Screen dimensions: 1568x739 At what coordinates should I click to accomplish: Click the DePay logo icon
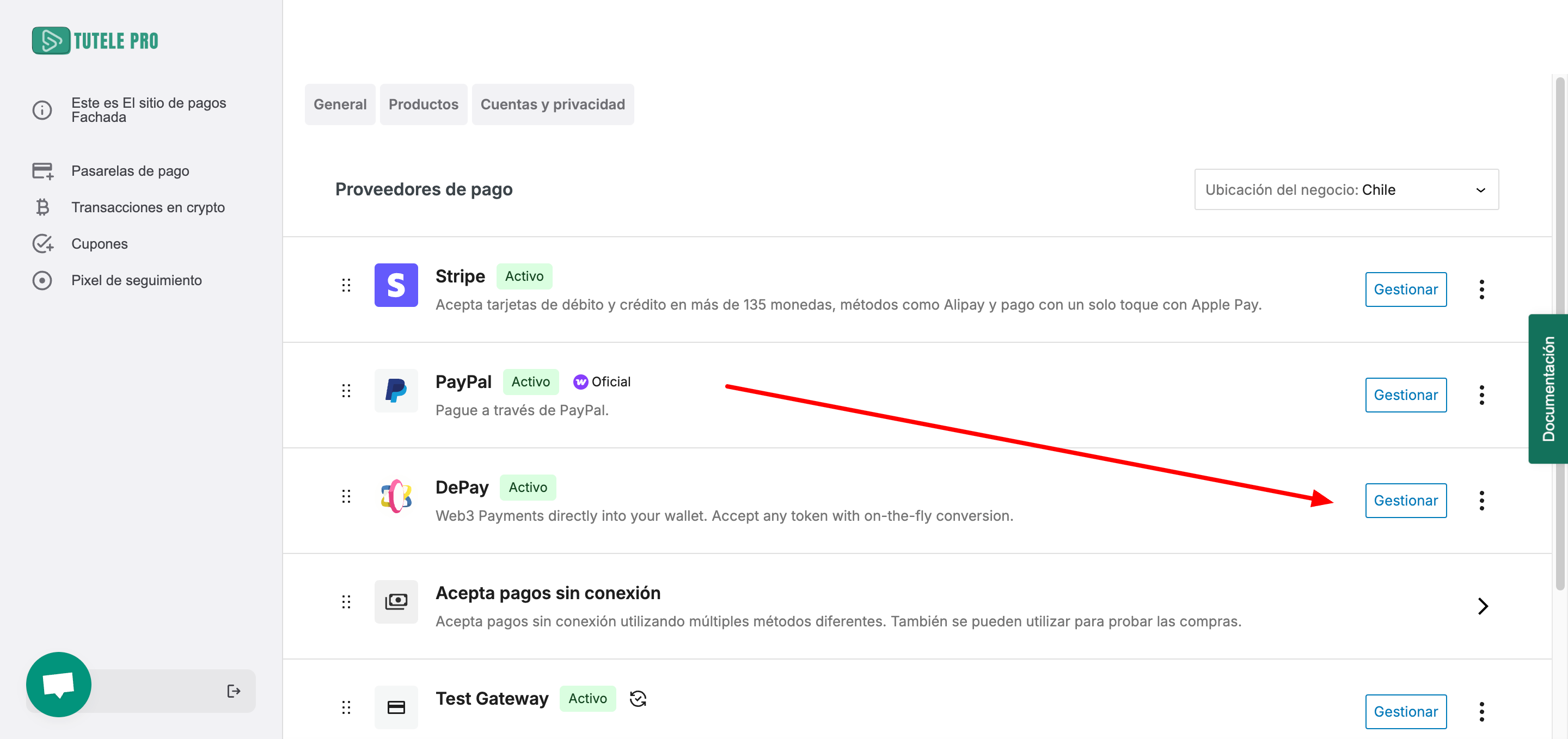tap(396, 496)
